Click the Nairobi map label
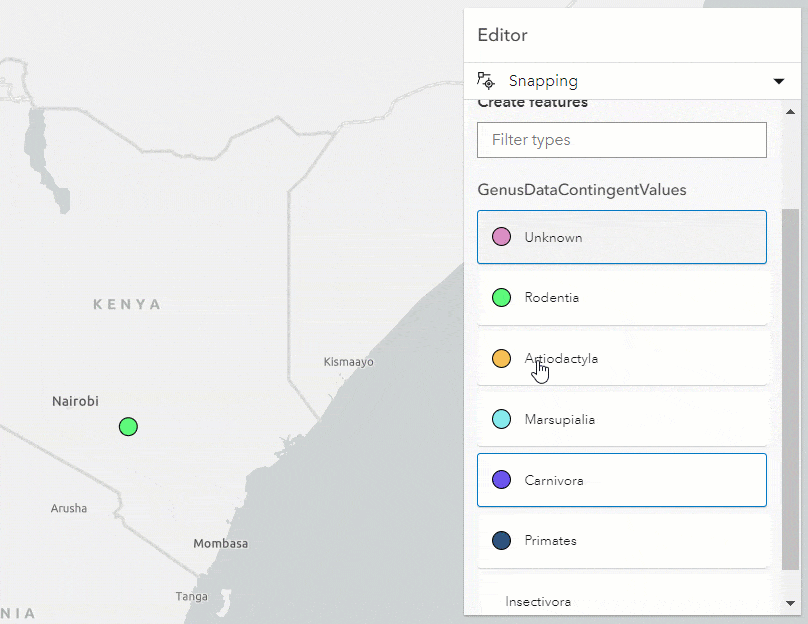The width and height of the screenshot is (808, 624). tap(75, 401)
